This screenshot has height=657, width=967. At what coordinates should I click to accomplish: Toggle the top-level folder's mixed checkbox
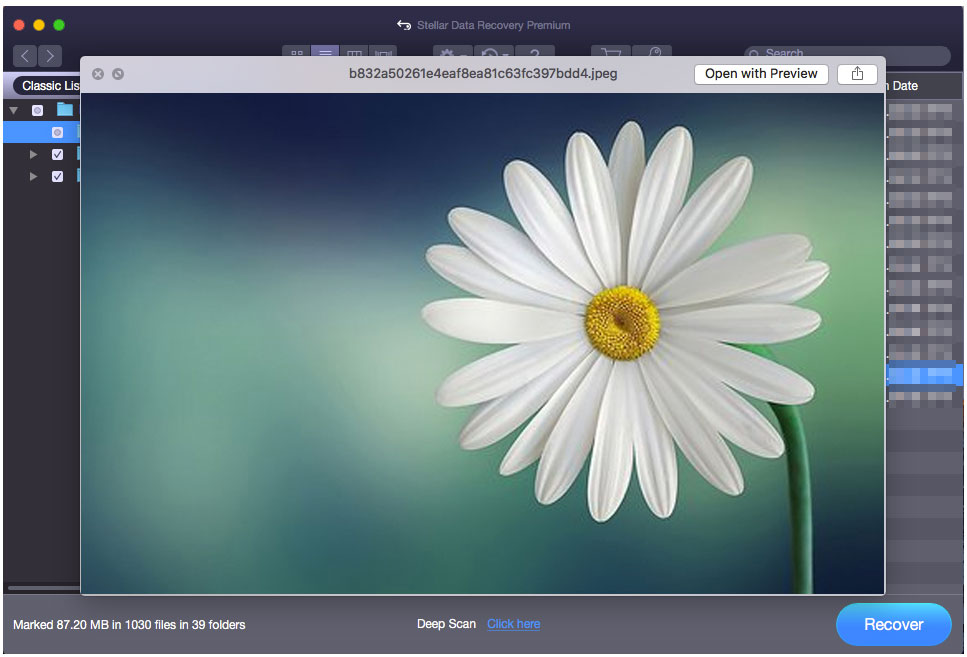[x=38, y=110]
